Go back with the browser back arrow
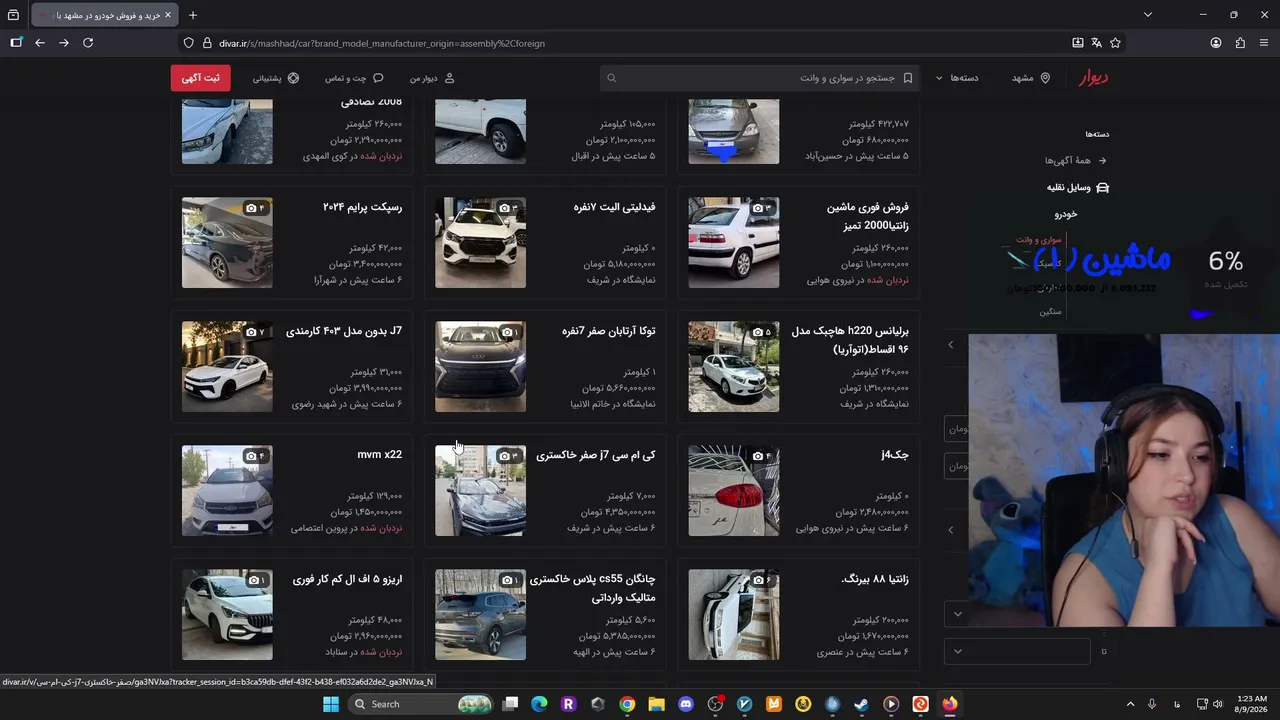 40,43
